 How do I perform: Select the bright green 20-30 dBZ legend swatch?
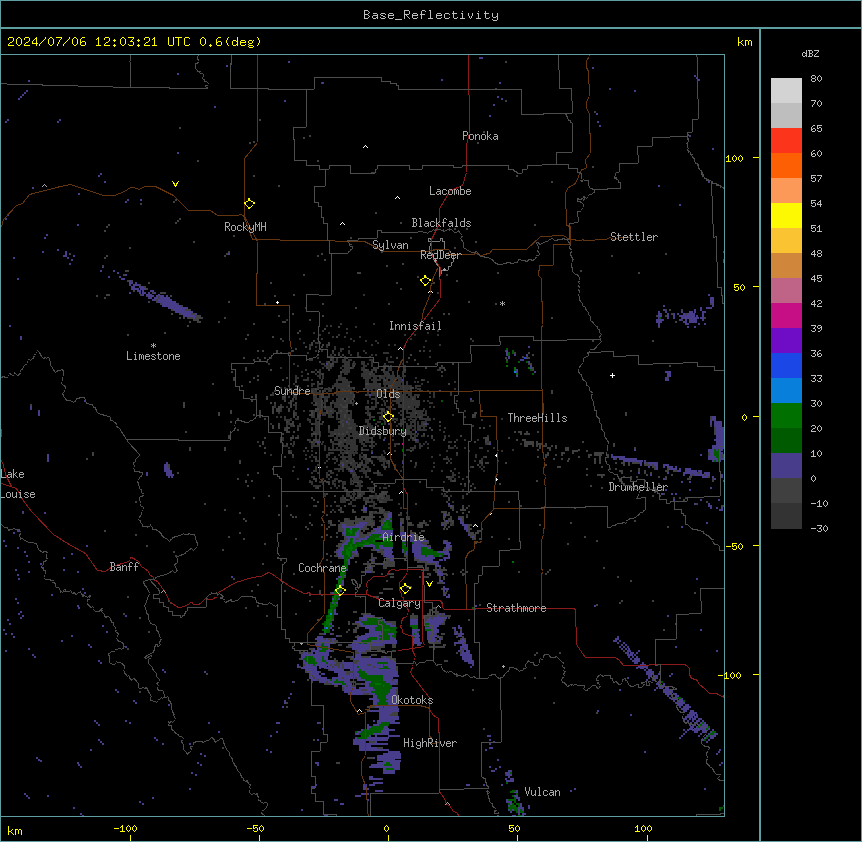coord(786,416)
